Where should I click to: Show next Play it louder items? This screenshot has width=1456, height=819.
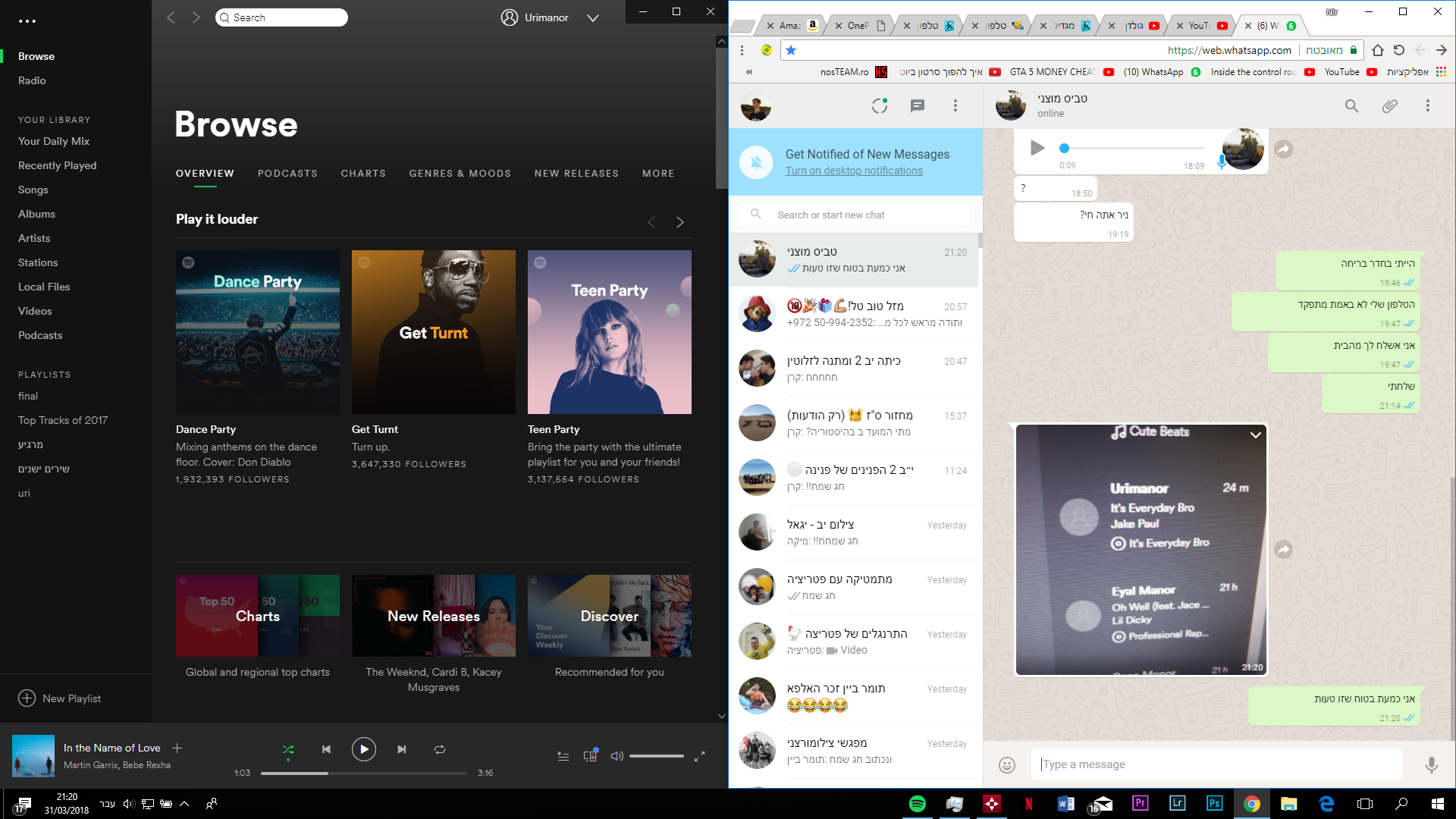click(x=680, y=222)
